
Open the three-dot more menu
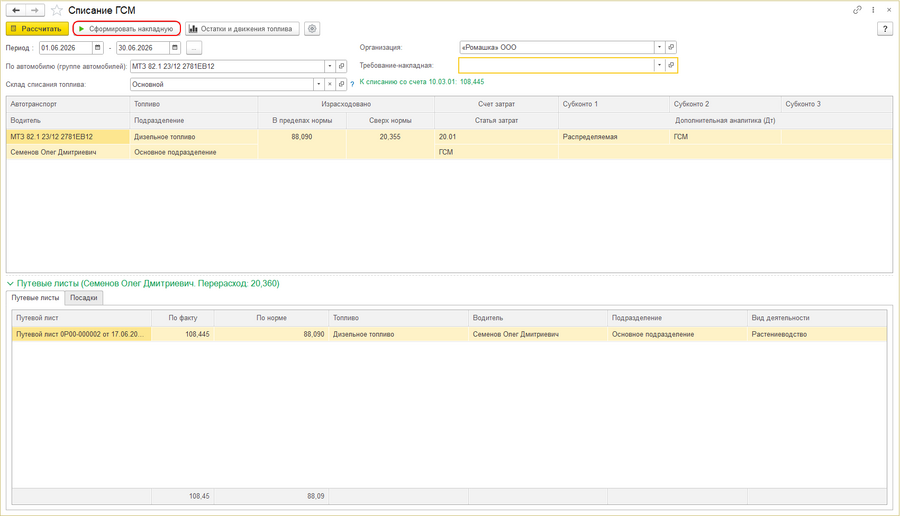click(x=873, y=10)
